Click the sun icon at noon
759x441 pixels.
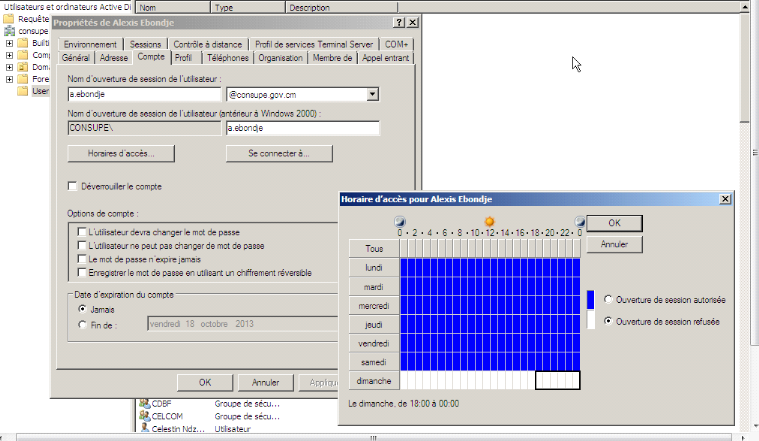point(489,221)
